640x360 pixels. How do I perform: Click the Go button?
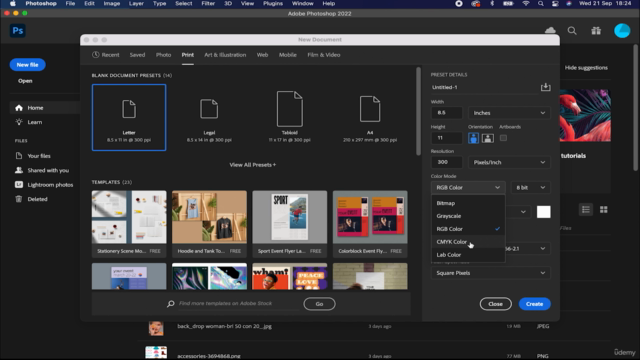tap(319, 304)
